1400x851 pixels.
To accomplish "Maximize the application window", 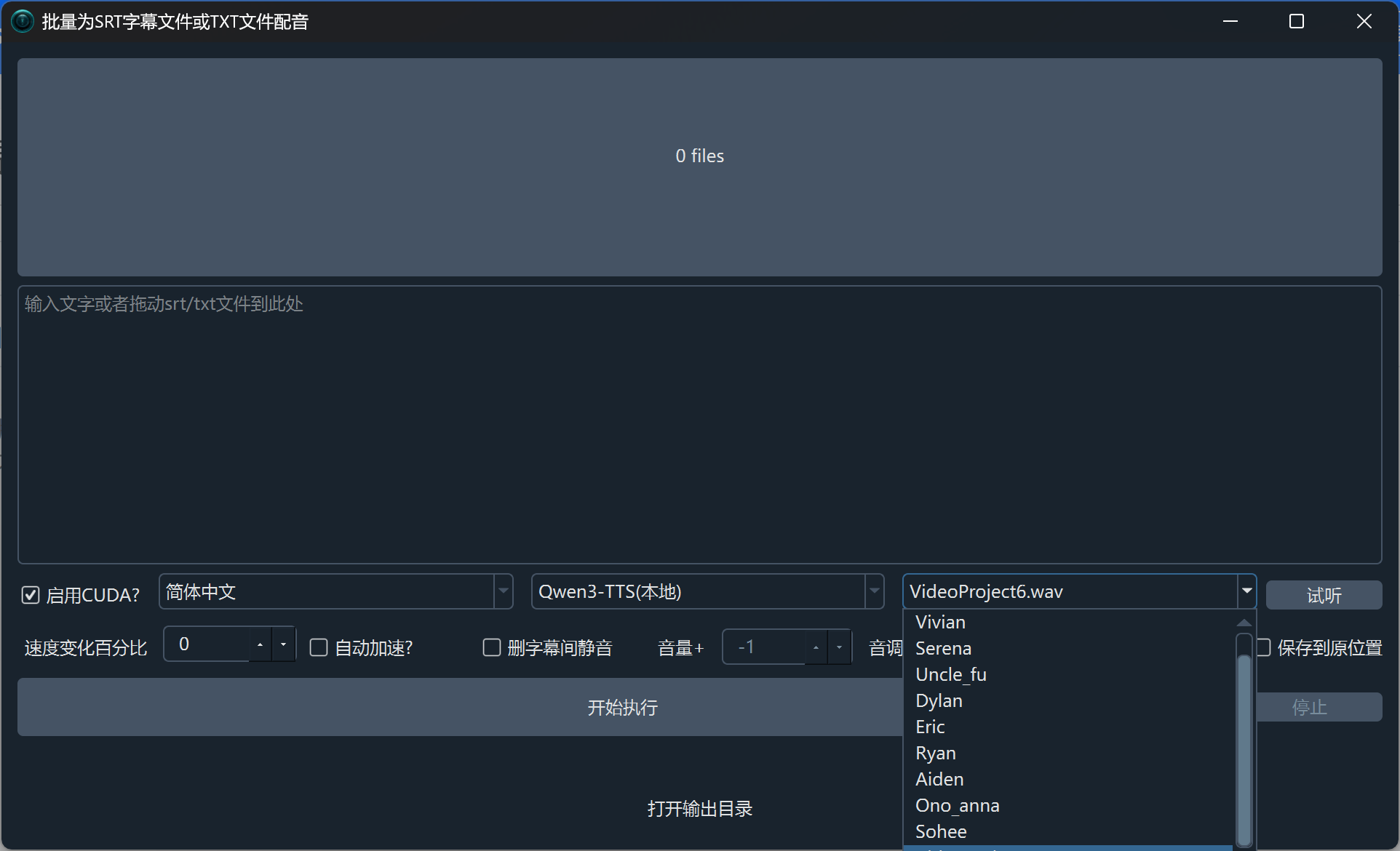I will (1296, 21).
